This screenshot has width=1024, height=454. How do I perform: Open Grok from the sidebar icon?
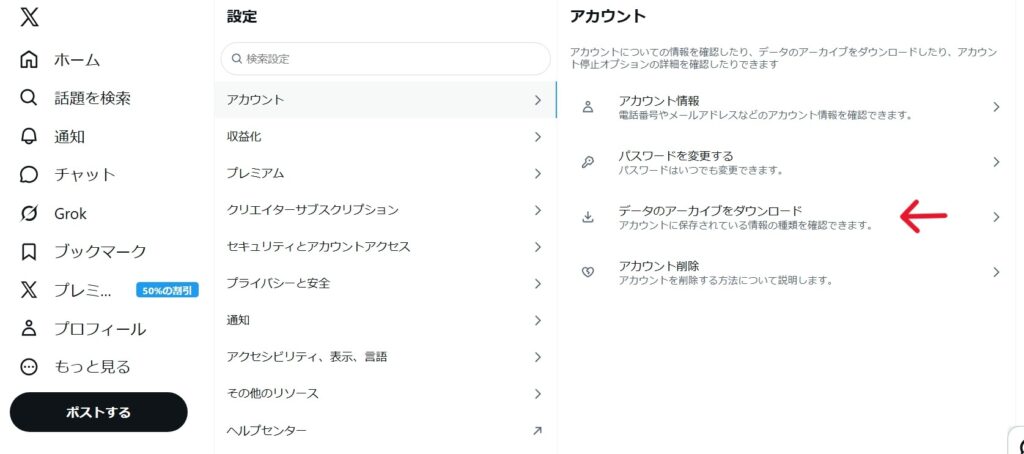pyautogui.click(x=30, y=213)
